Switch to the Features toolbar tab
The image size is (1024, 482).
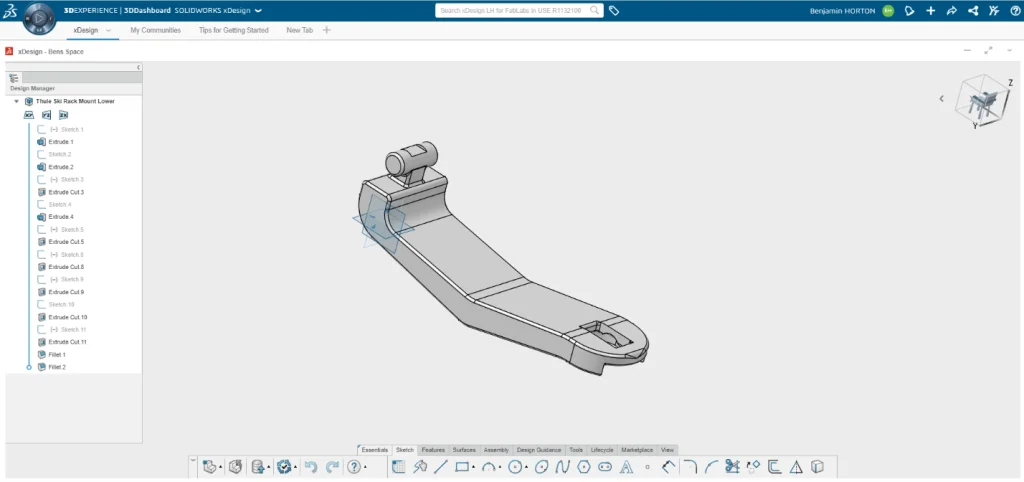point(433,450)
